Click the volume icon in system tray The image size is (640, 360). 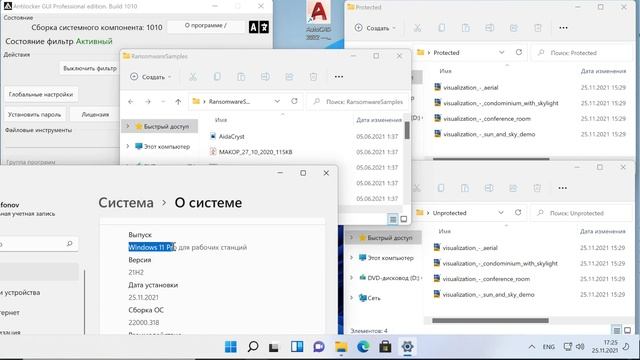[x=580, y=347]
